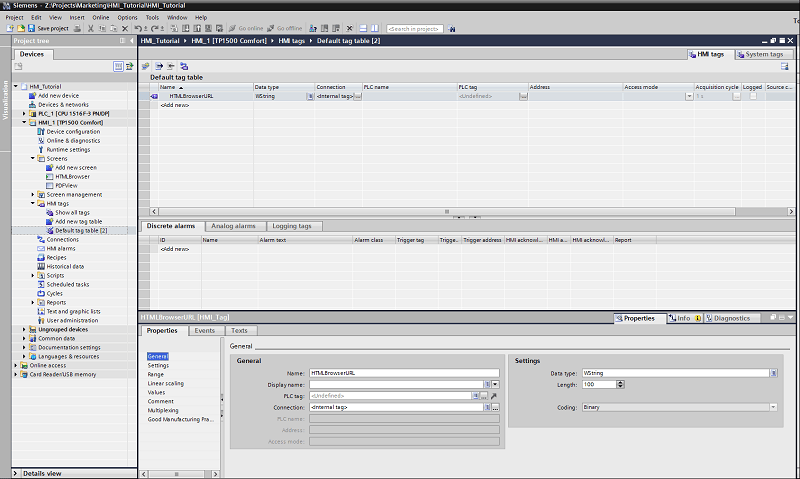Expand the Scripts node in project tree
The image size is (800, 479).
tap(33, 275)
